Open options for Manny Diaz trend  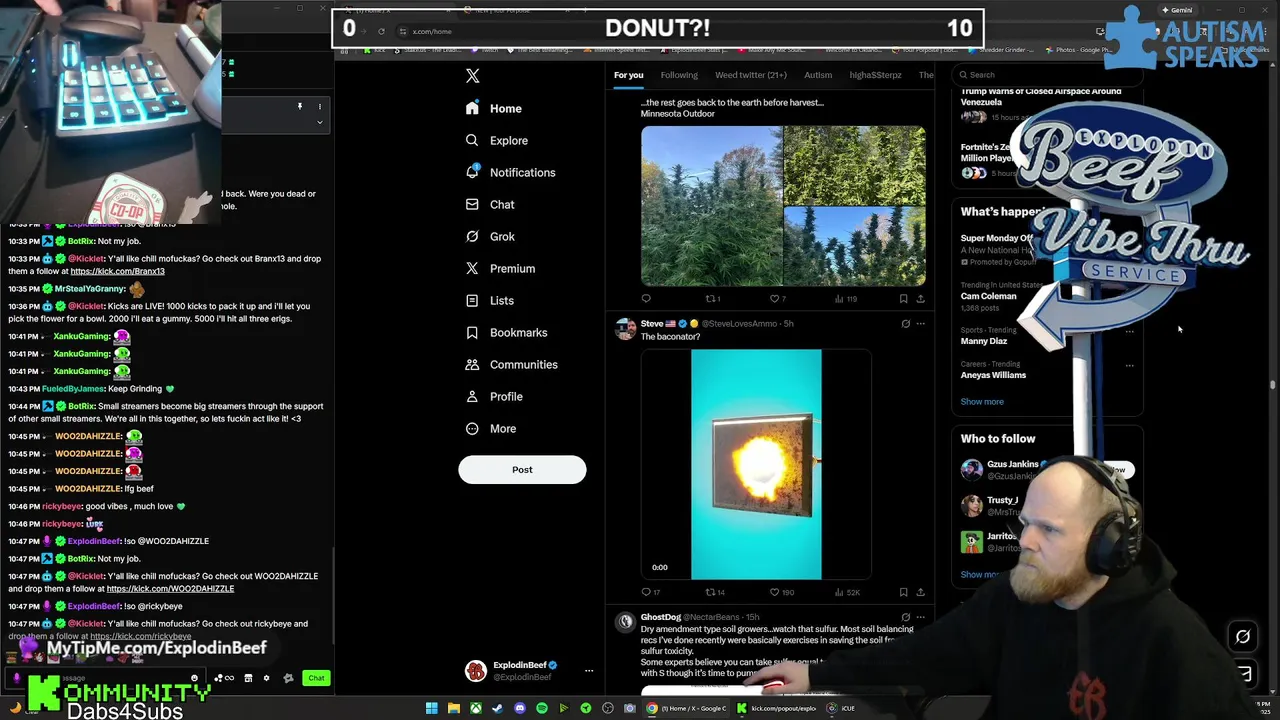coord(1129,331)
